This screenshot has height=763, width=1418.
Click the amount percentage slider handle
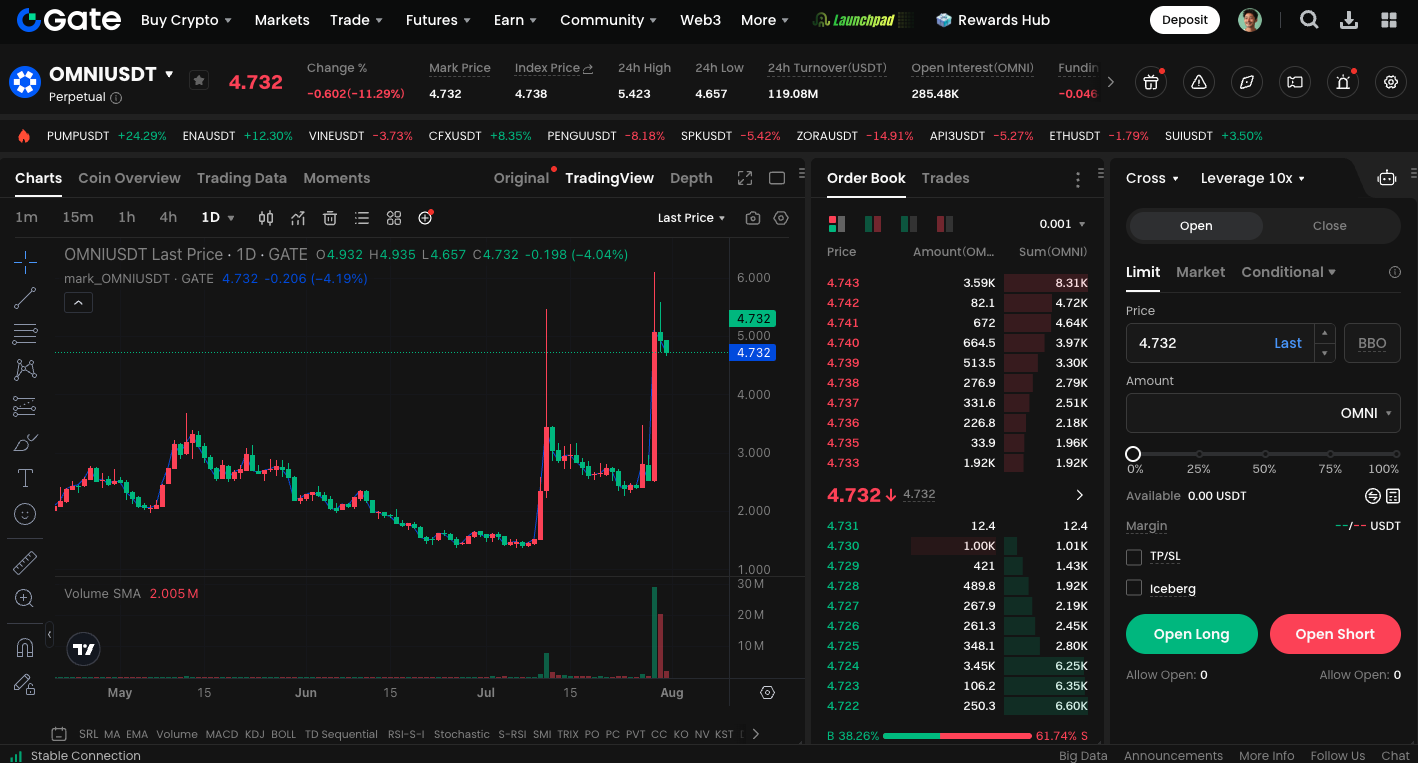pos(1133,454)
